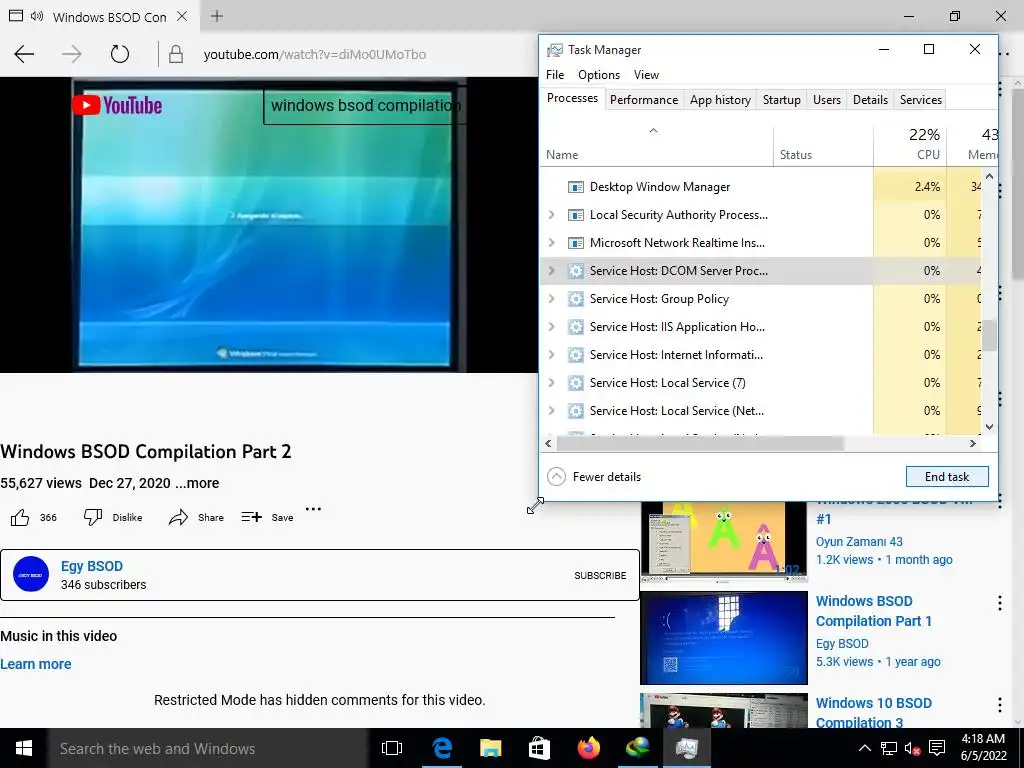Open the three-dot more actions menu
This screenshot has width=1024, height=768.
coord(313,509)
